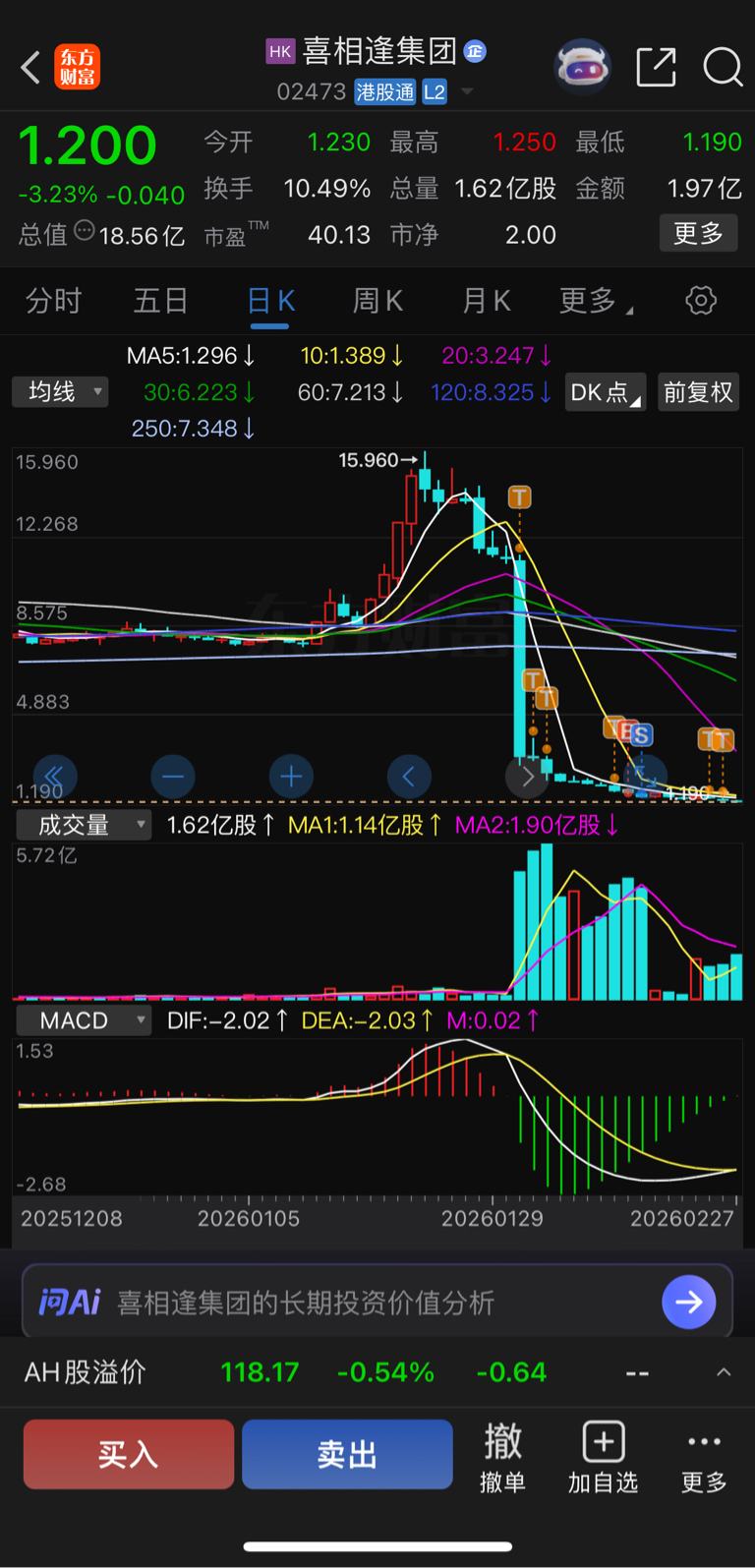Open the search magnifier icon
Viewport: 755px width, 1568px height.
click(723, 67)
